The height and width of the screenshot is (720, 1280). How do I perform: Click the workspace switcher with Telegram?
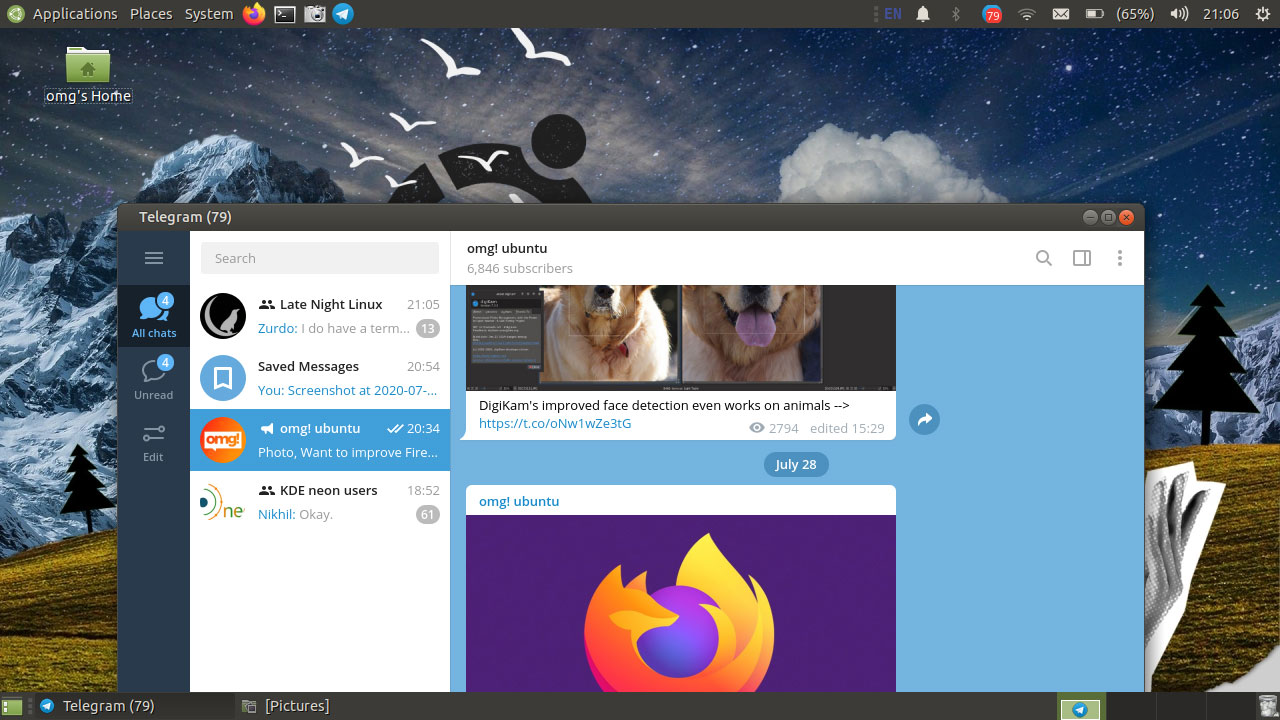point(1080,707)
